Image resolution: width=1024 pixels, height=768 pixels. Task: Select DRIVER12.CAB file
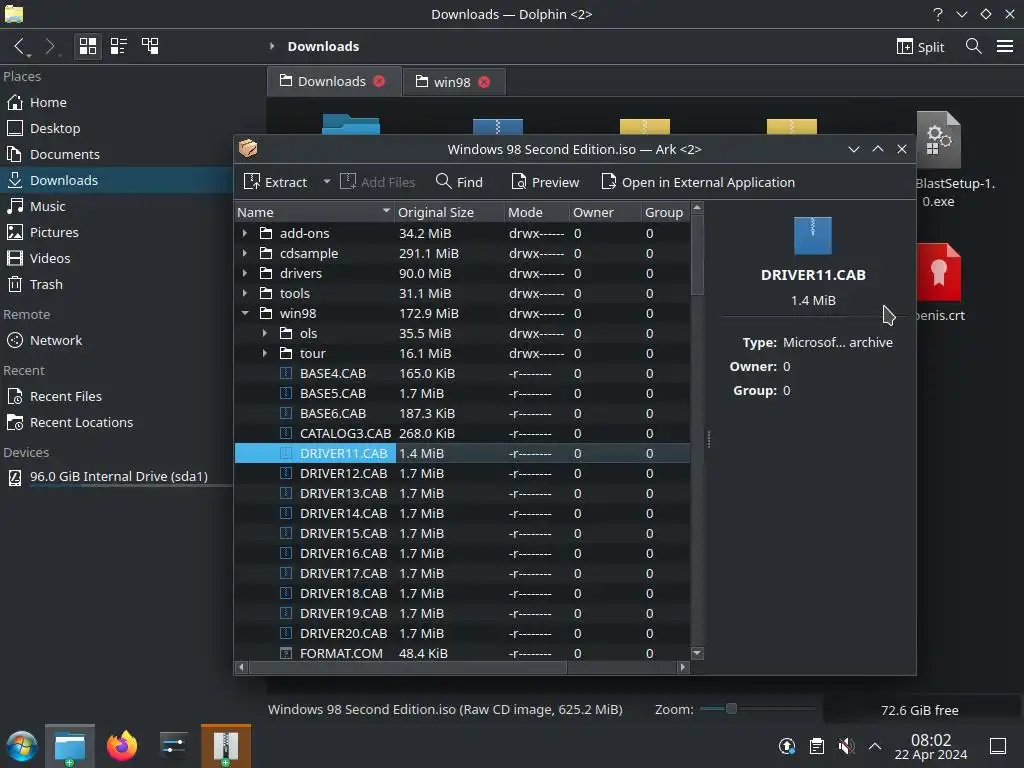point(462,473)
